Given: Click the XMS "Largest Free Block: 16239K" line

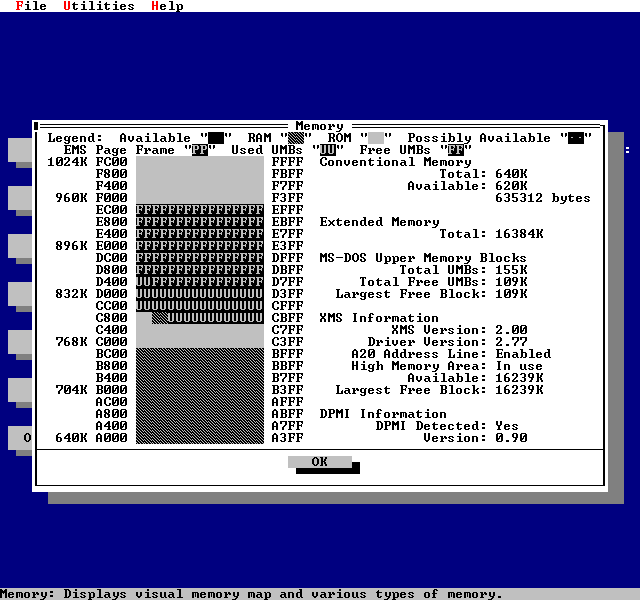Looking at the screenshot, I should point(440,390).
